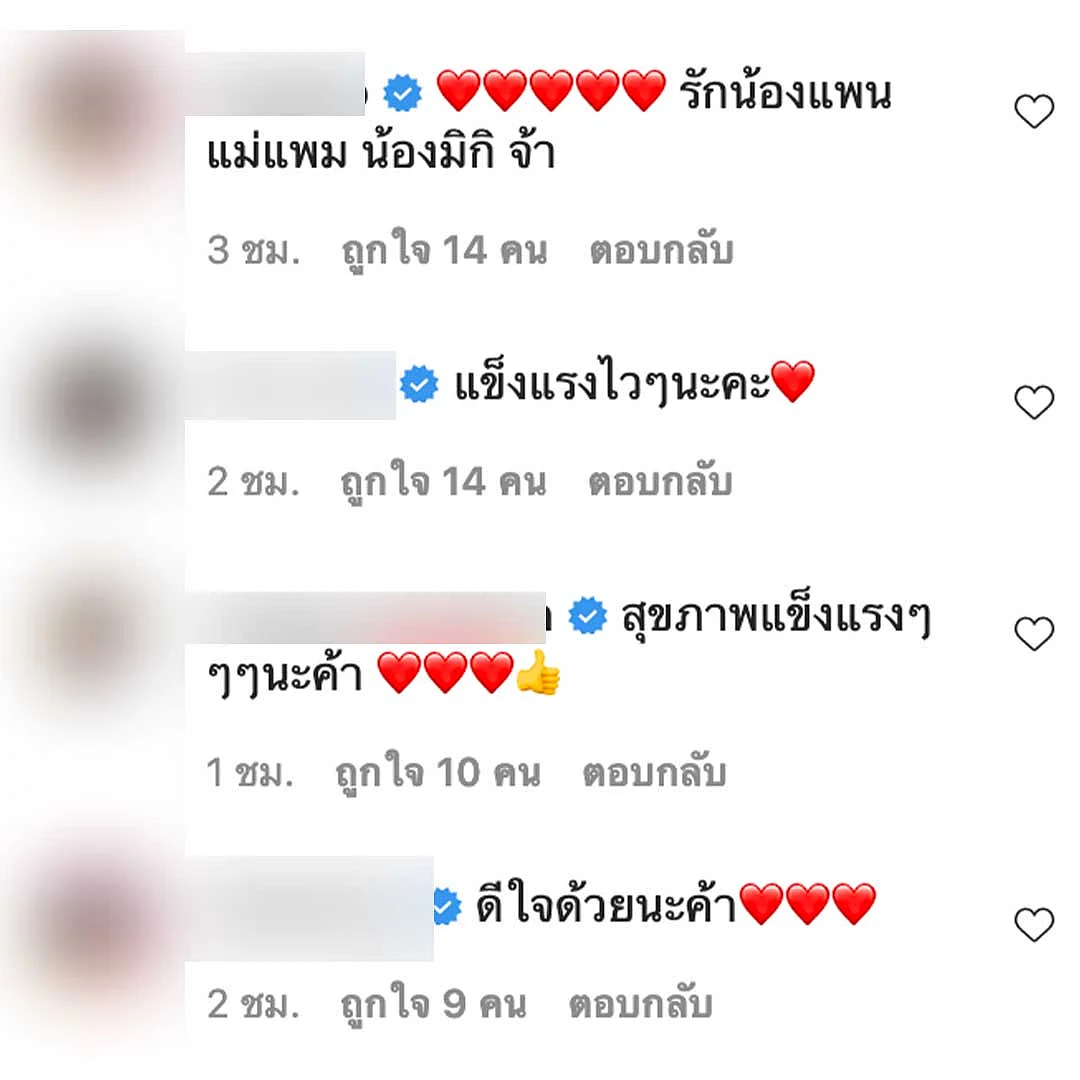1080x1080 pixels.
Task: Like the ดีใจด้วยนะค้า comment
Action: click(1034, 924)
